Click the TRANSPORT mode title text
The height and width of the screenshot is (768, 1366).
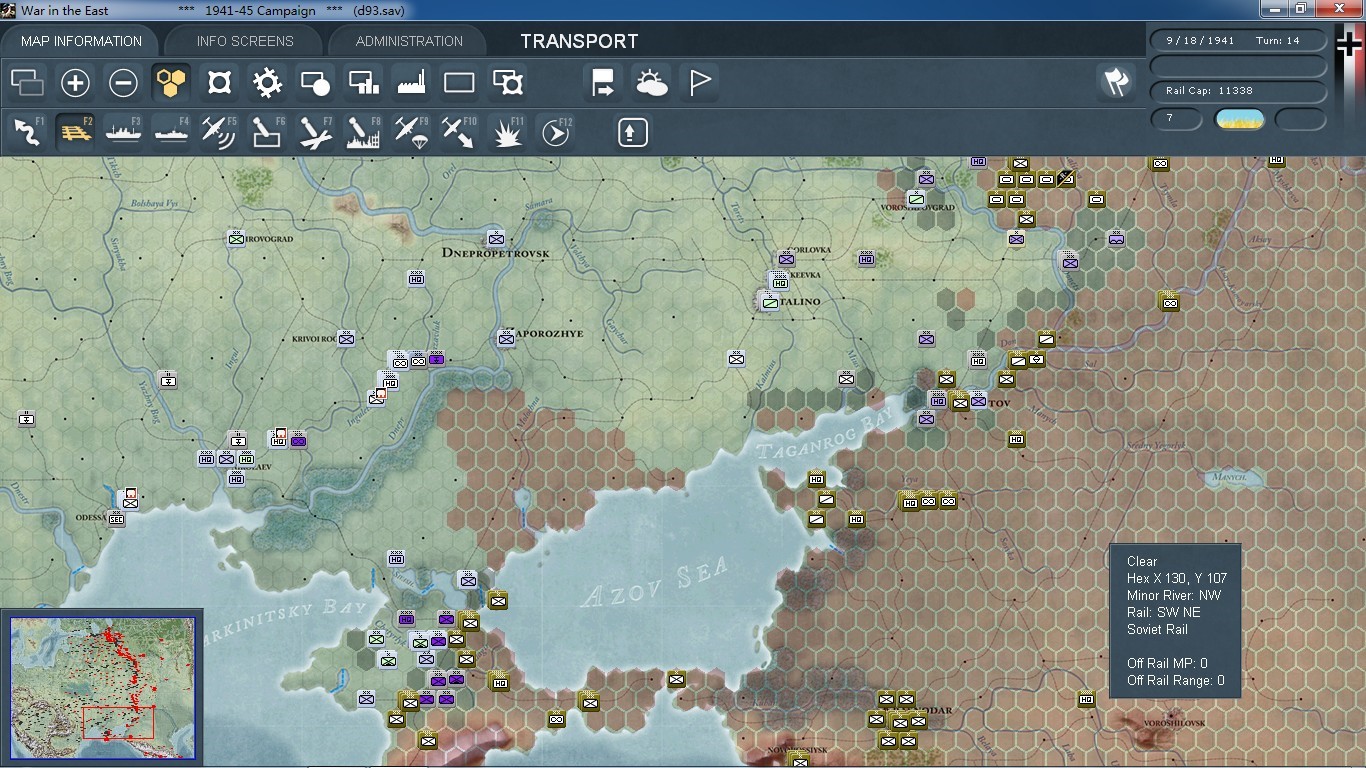(579, 41)
